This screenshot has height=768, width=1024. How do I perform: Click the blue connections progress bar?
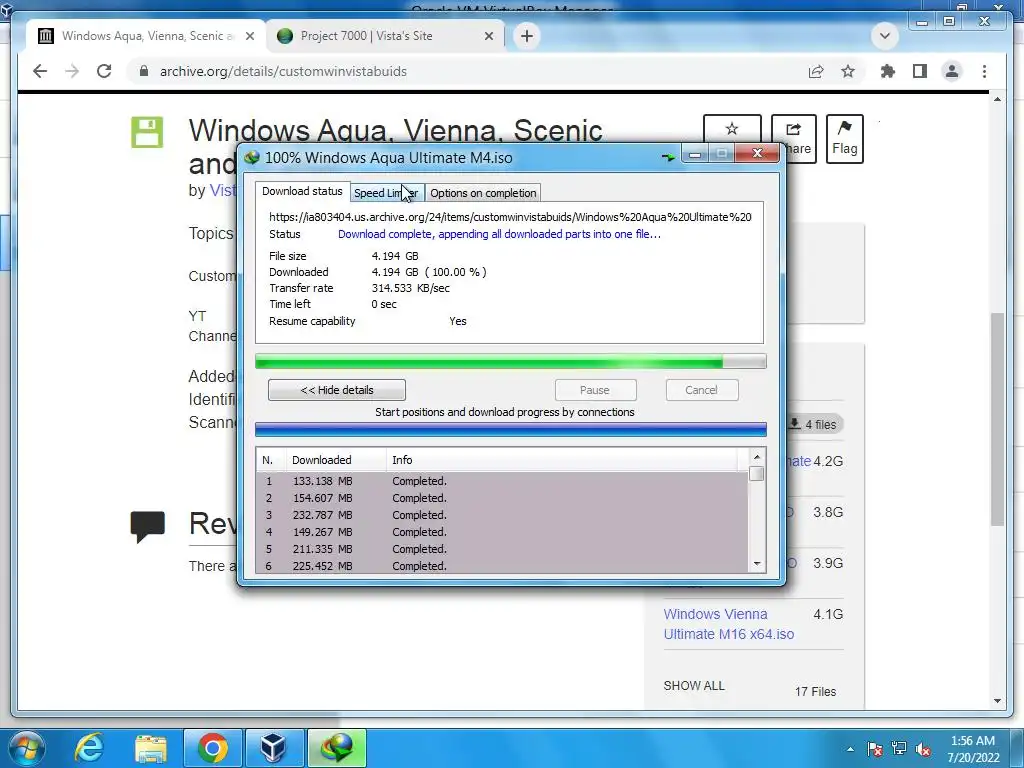510,430
